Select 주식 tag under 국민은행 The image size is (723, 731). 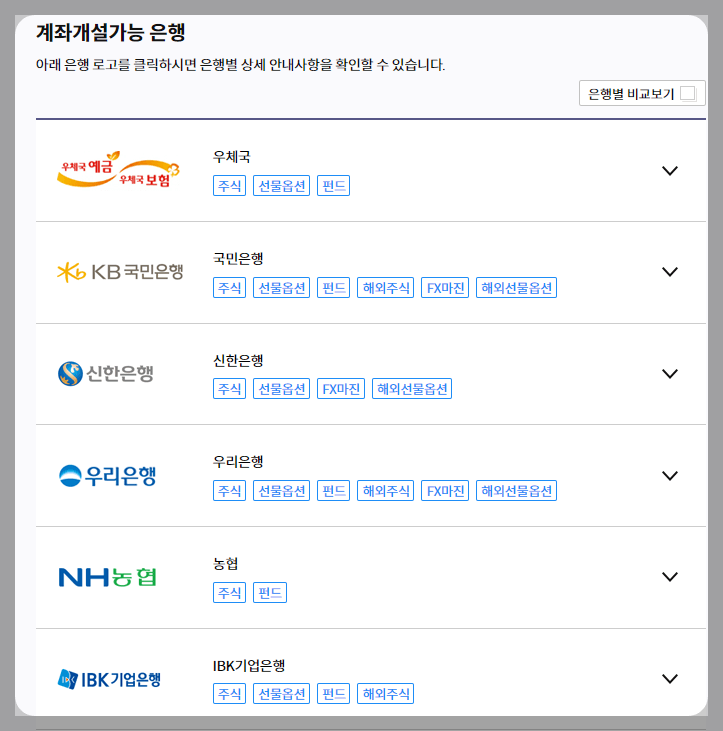point(229,287)
